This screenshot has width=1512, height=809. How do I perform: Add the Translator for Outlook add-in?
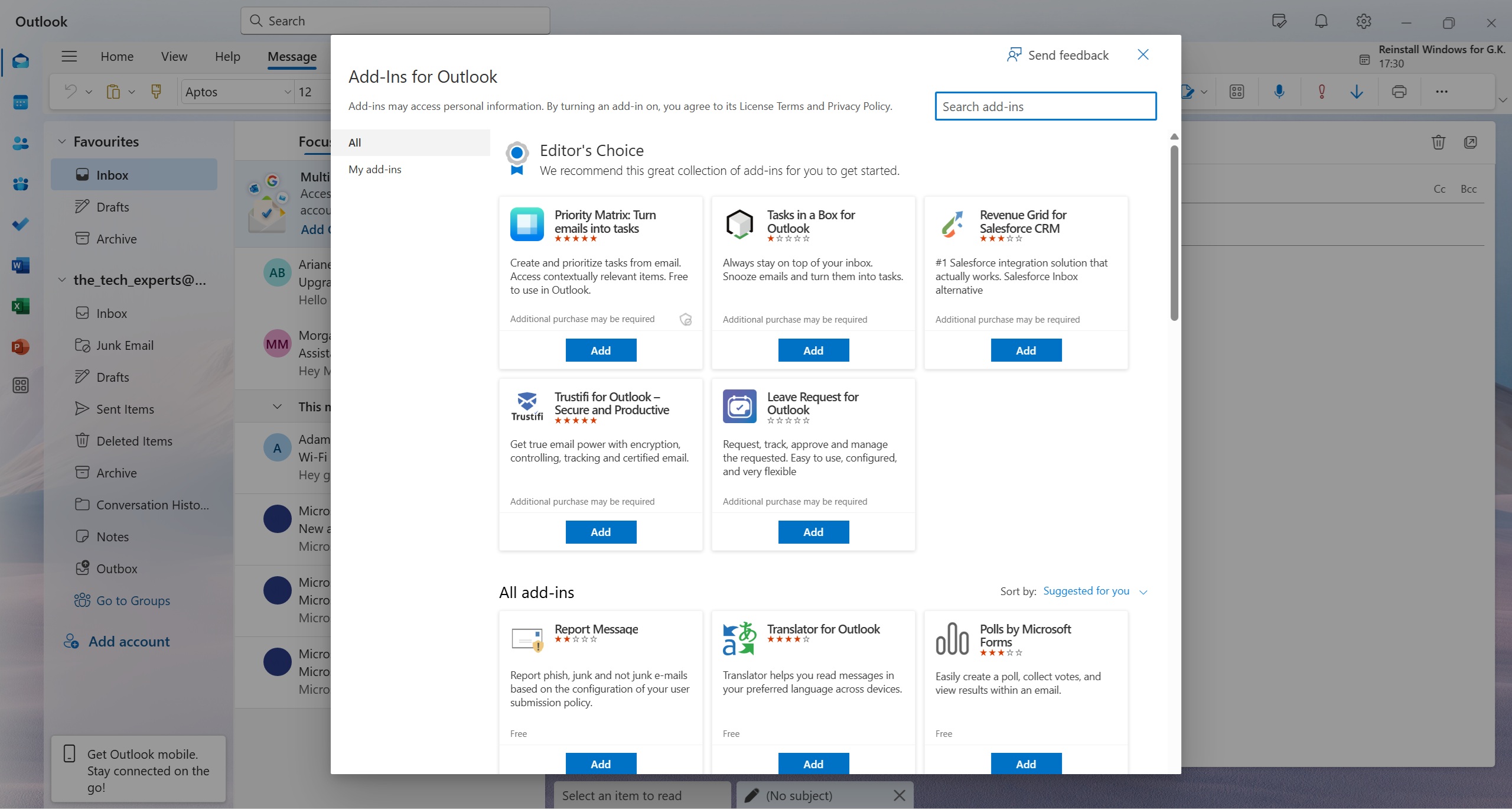[x=813, y=763]
